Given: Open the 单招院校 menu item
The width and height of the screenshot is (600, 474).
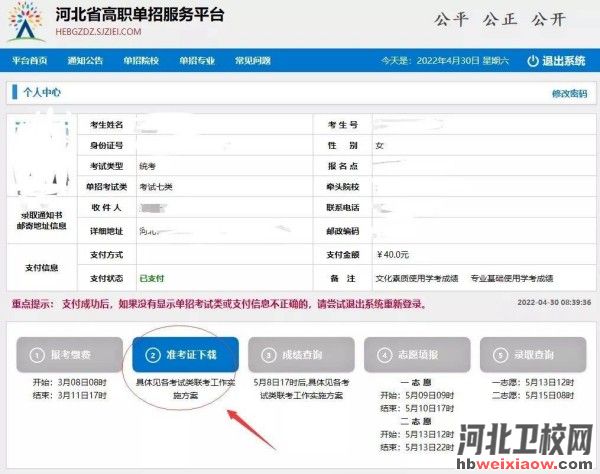Looking at the screenshot, I should [x=141, y=61].
